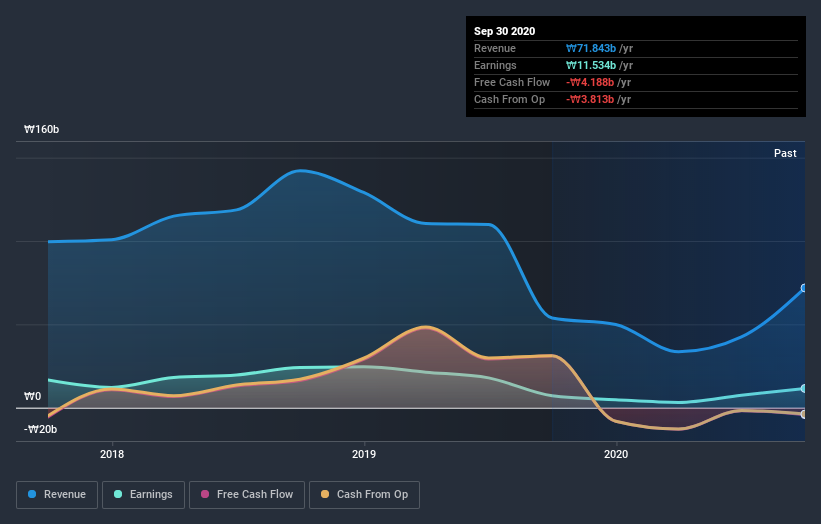Click the ₩160b y-axis label
821x524 pixels.
click(41, 129)
